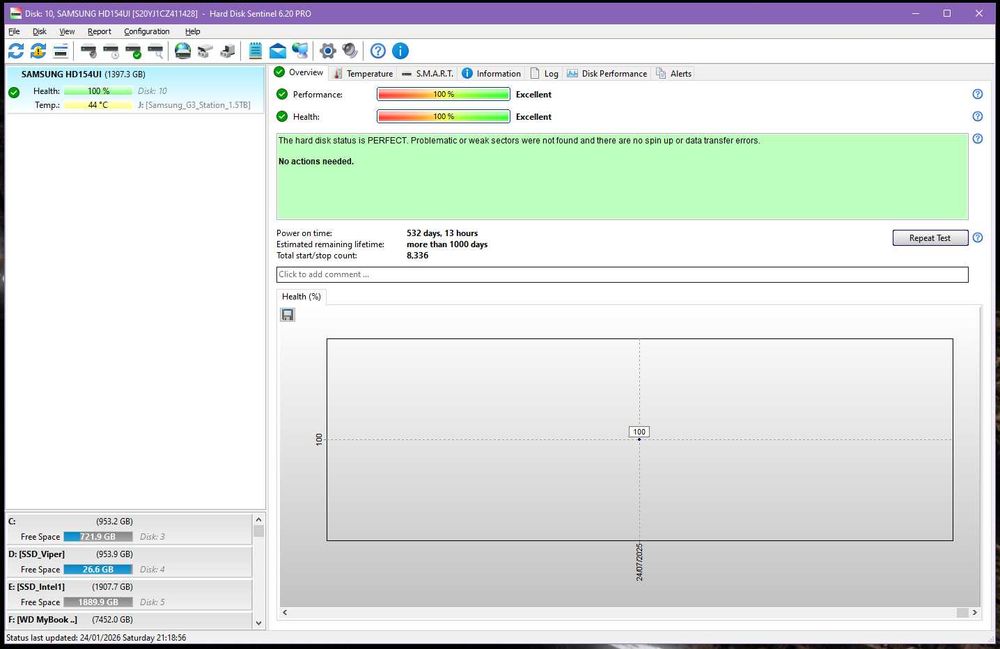The image size is (1000, 649).
Task: Click the disk with green checkmark icon
Action: click(133, 51)
